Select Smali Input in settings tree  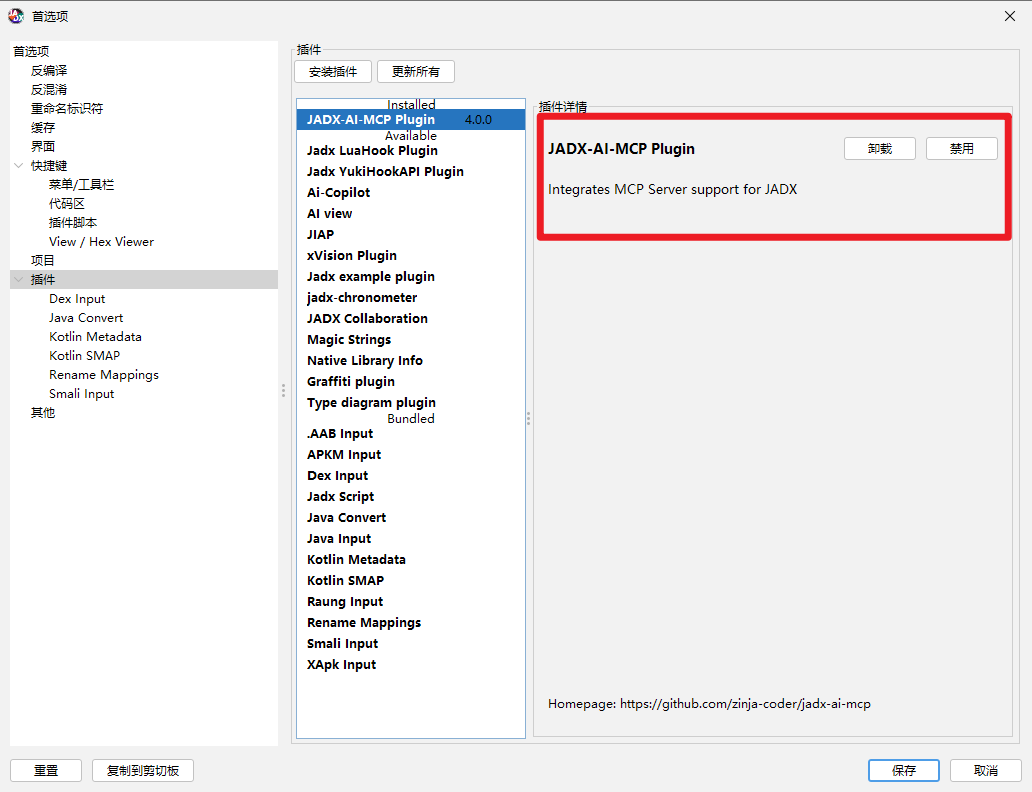(x=82, y=394)
